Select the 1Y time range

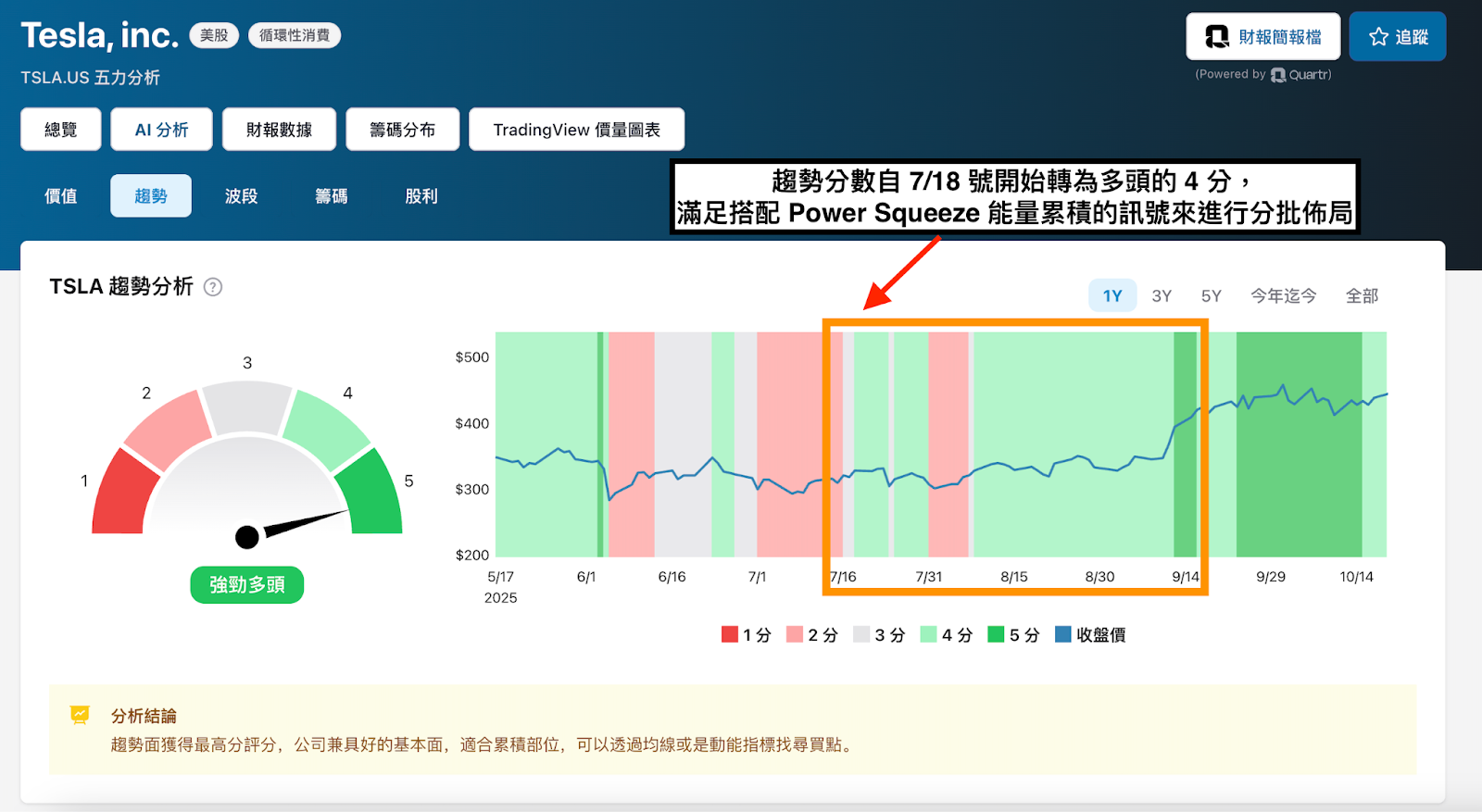point(1111,296)
